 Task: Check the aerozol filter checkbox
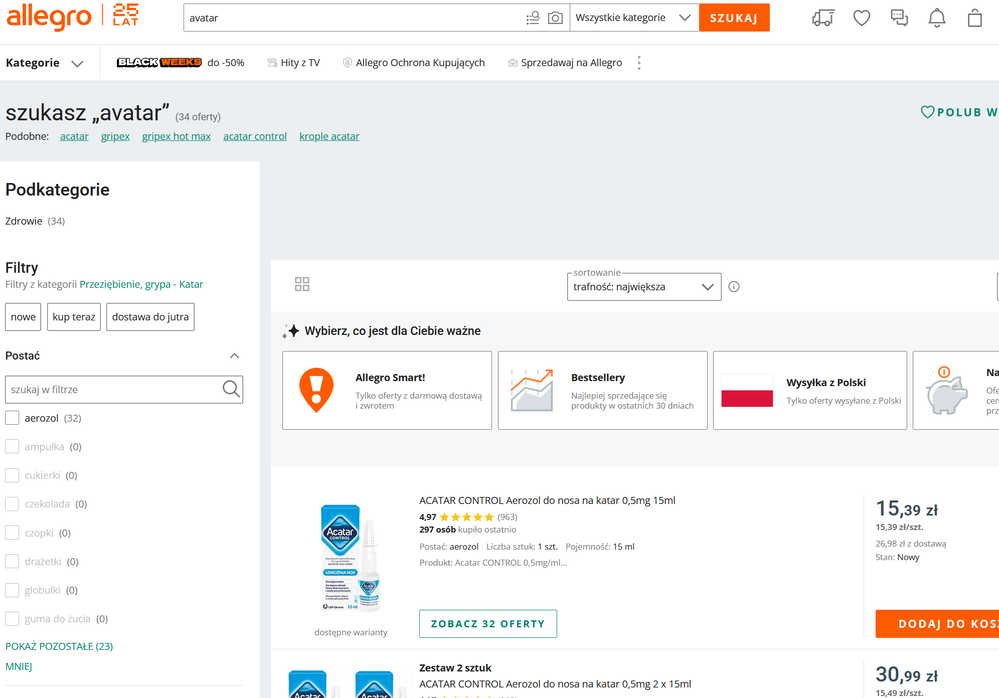tap(12, 418)
